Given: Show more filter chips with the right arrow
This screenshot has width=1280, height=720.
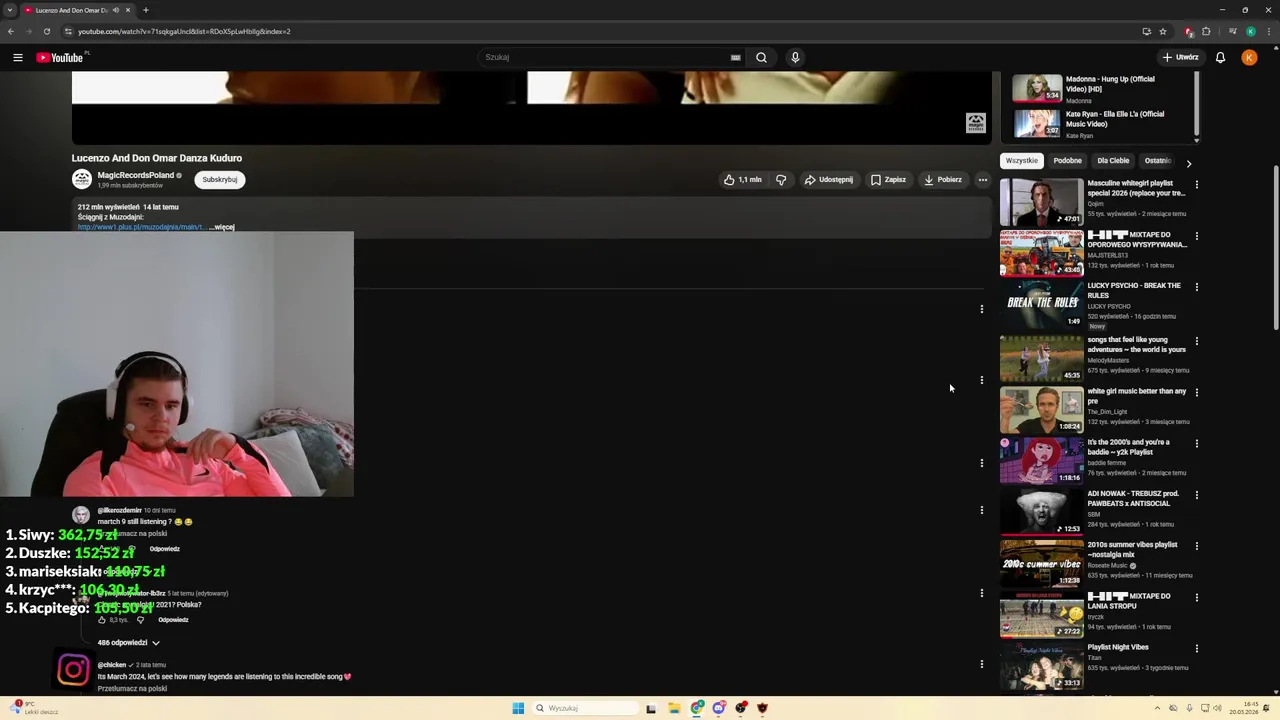Looking at the screenshot, I should point(1188,163).
